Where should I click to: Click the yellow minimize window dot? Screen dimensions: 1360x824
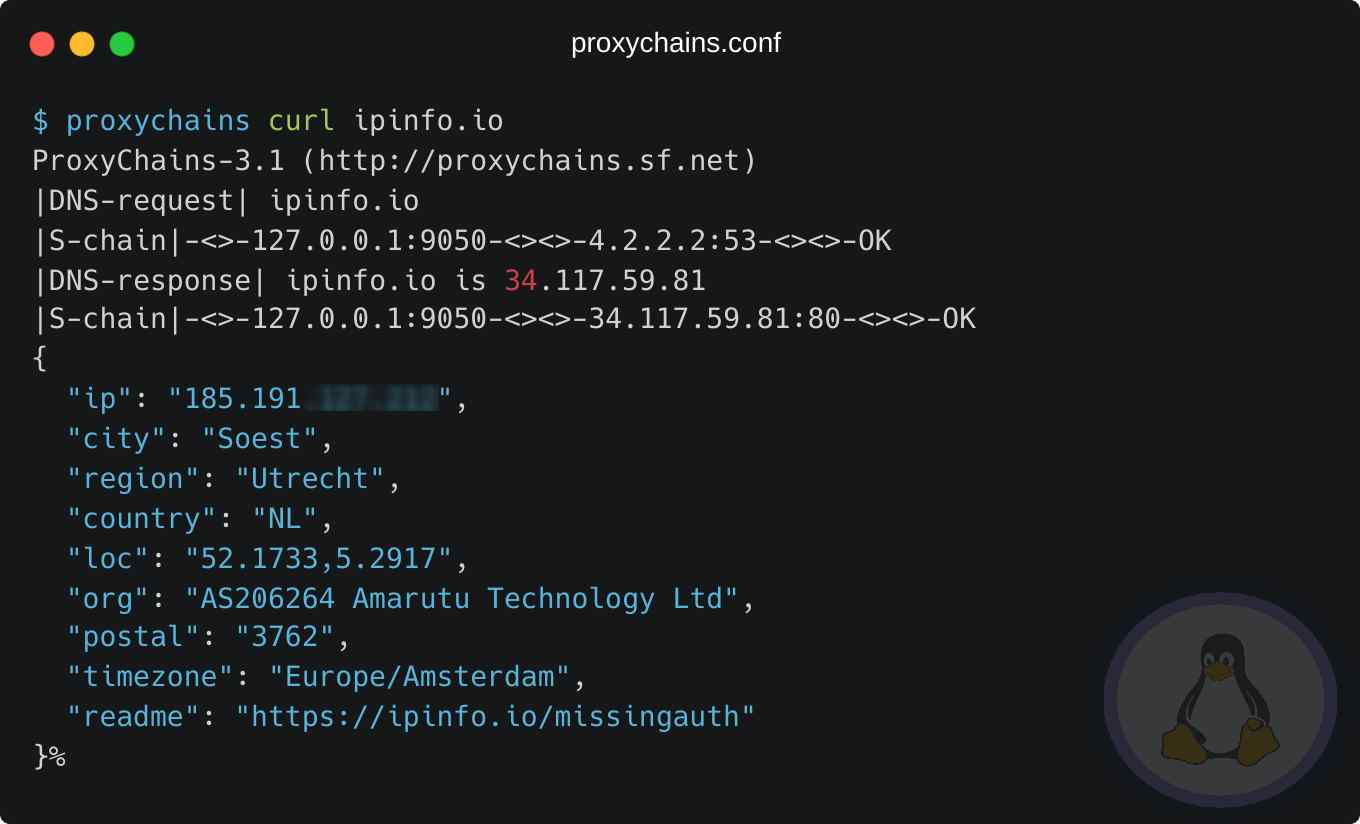[82, 44]
